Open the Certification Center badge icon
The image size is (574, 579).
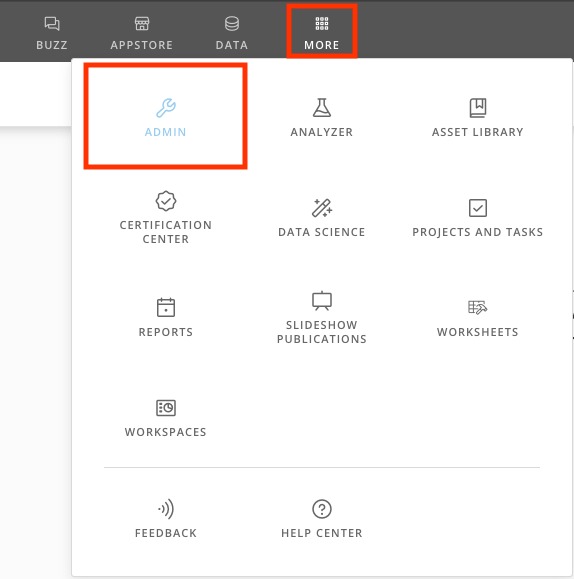(x=166, y=201)
